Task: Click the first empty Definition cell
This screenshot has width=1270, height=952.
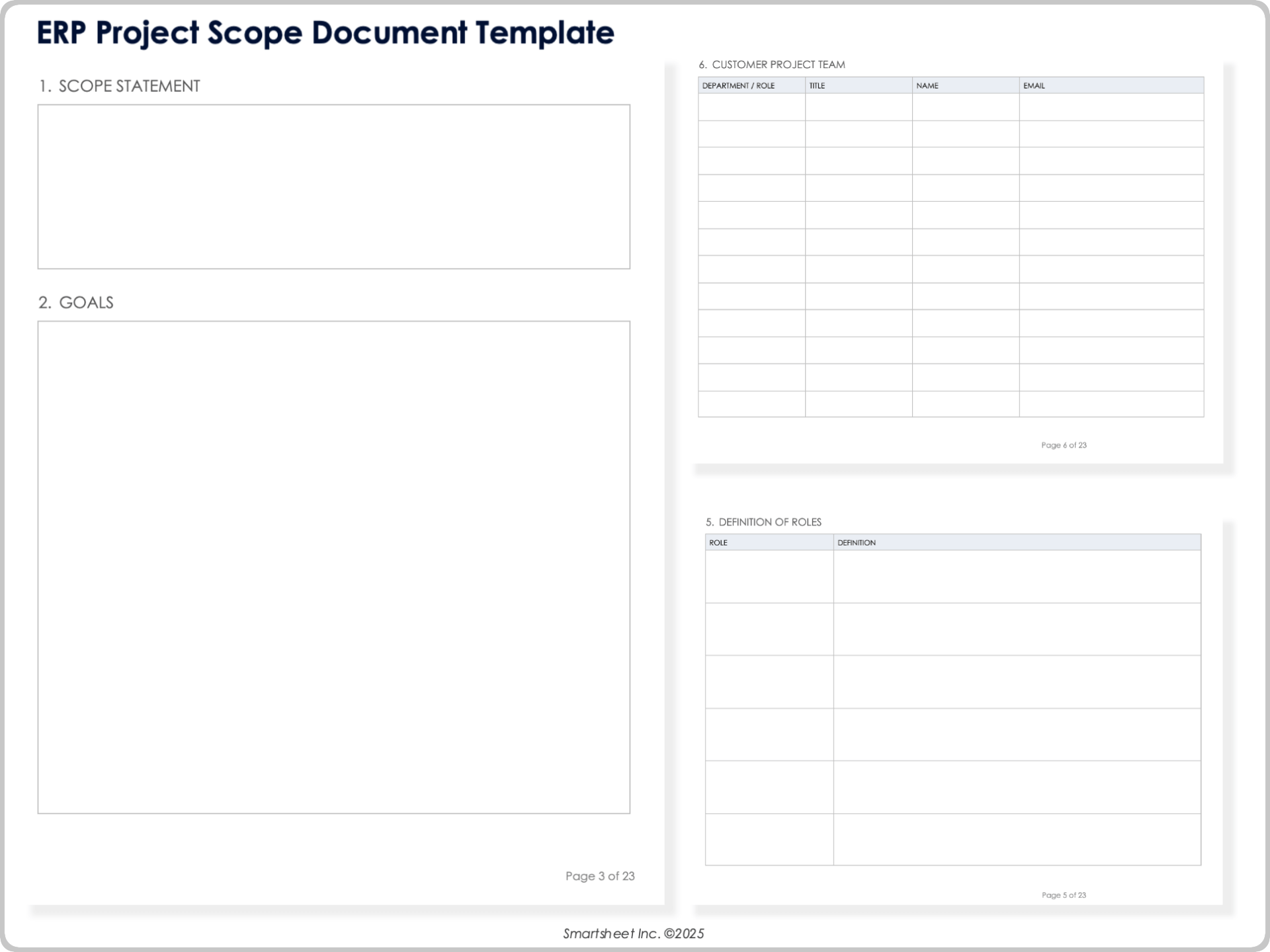Action: [1017, 577]
